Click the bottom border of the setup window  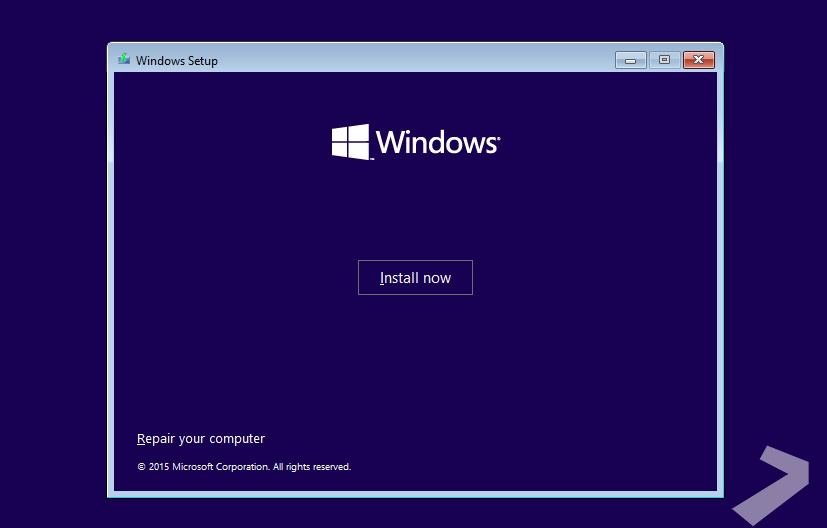coord(415,494)
